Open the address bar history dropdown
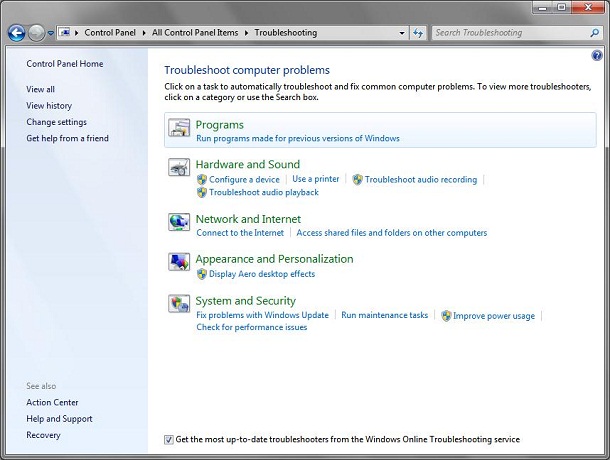 coord(402,33)
